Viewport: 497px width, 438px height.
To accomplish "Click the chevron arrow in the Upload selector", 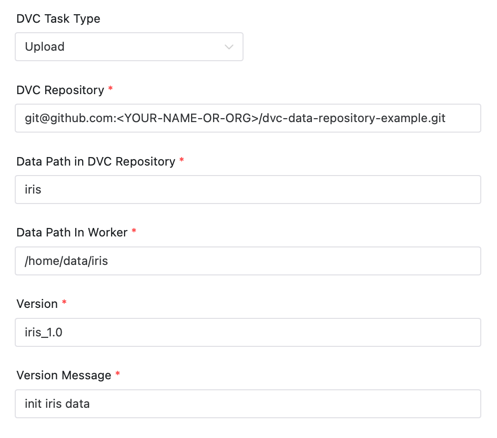I will click(229, 47).
